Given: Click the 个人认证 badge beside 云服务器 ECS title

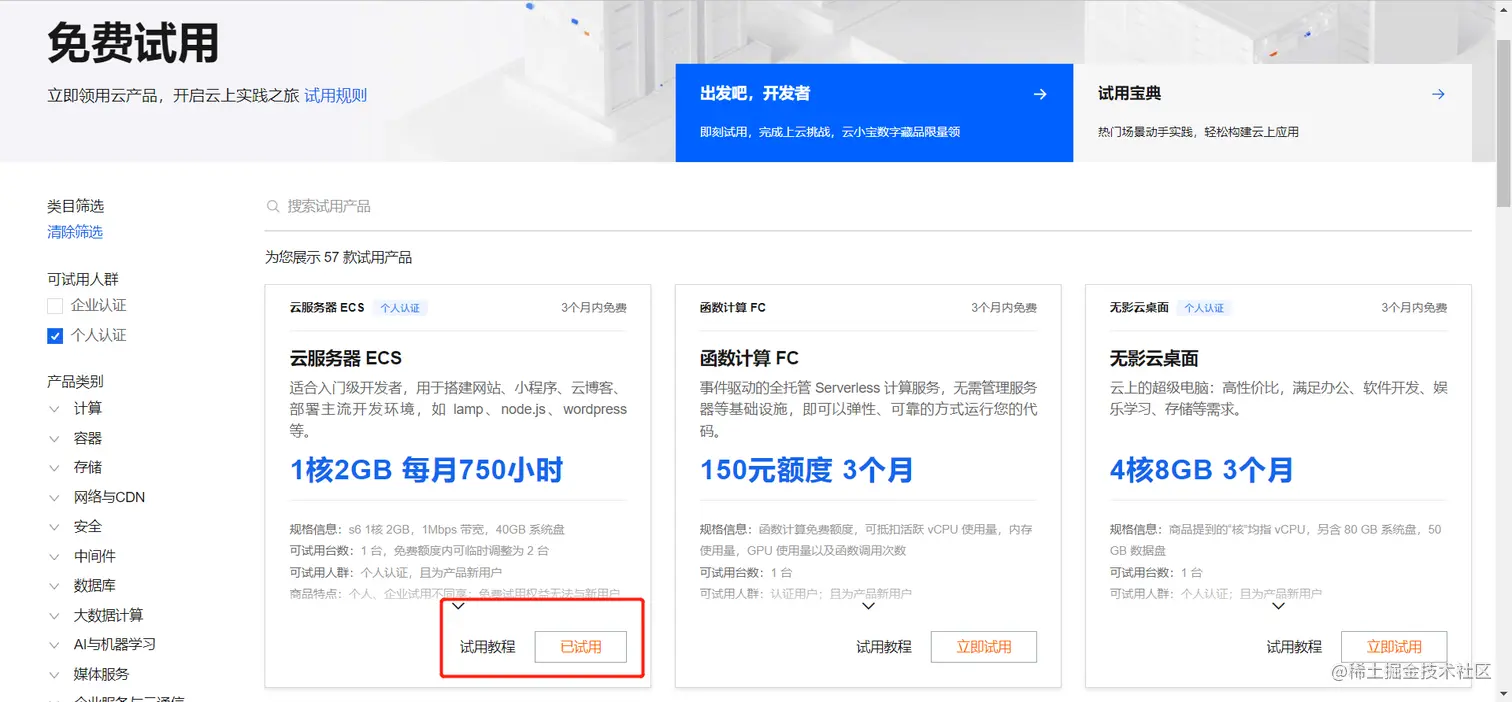Looking at the screenshot, I should click(x=400, y=308).
